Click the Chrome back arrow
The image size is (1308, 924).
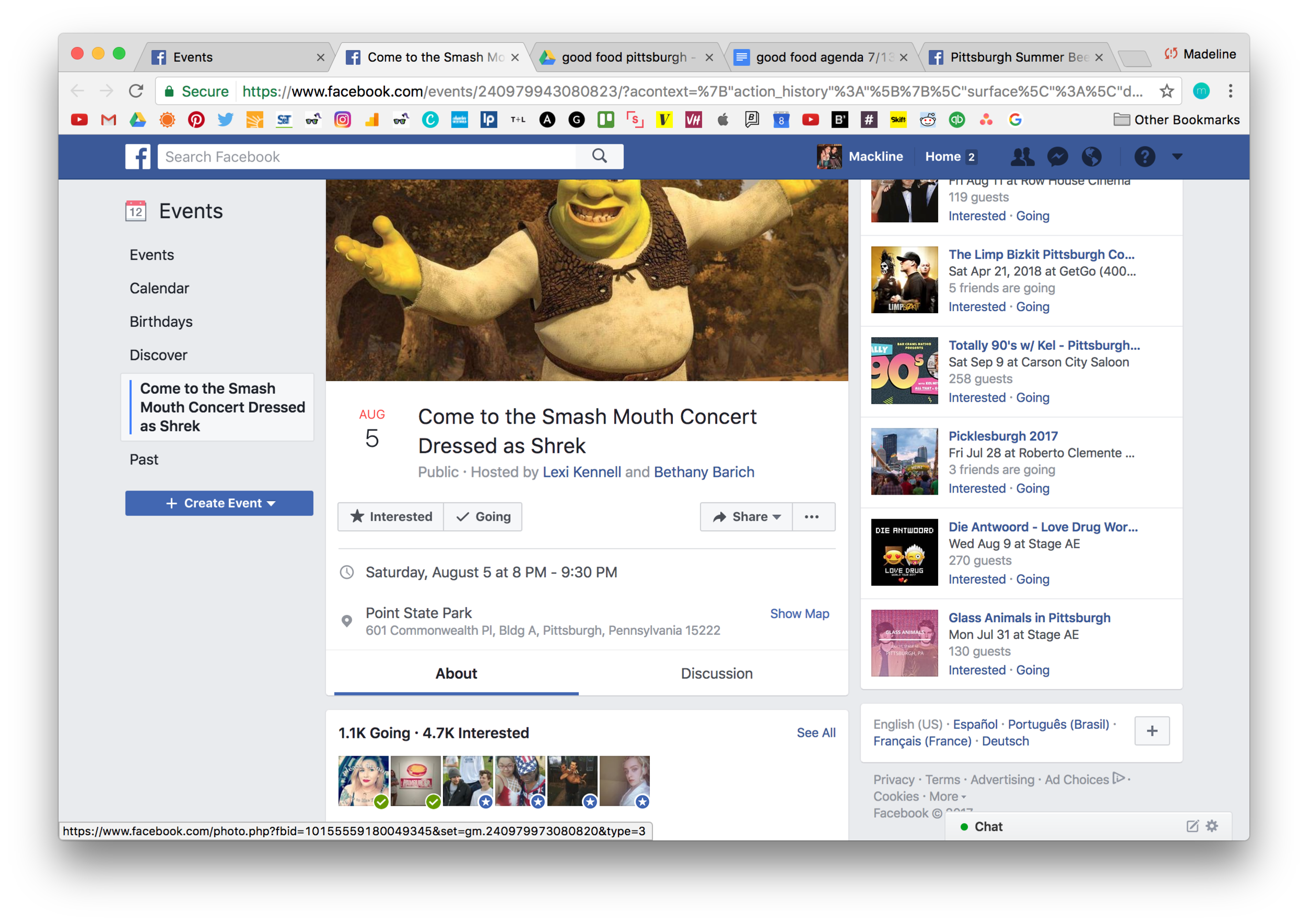point(77,91)
